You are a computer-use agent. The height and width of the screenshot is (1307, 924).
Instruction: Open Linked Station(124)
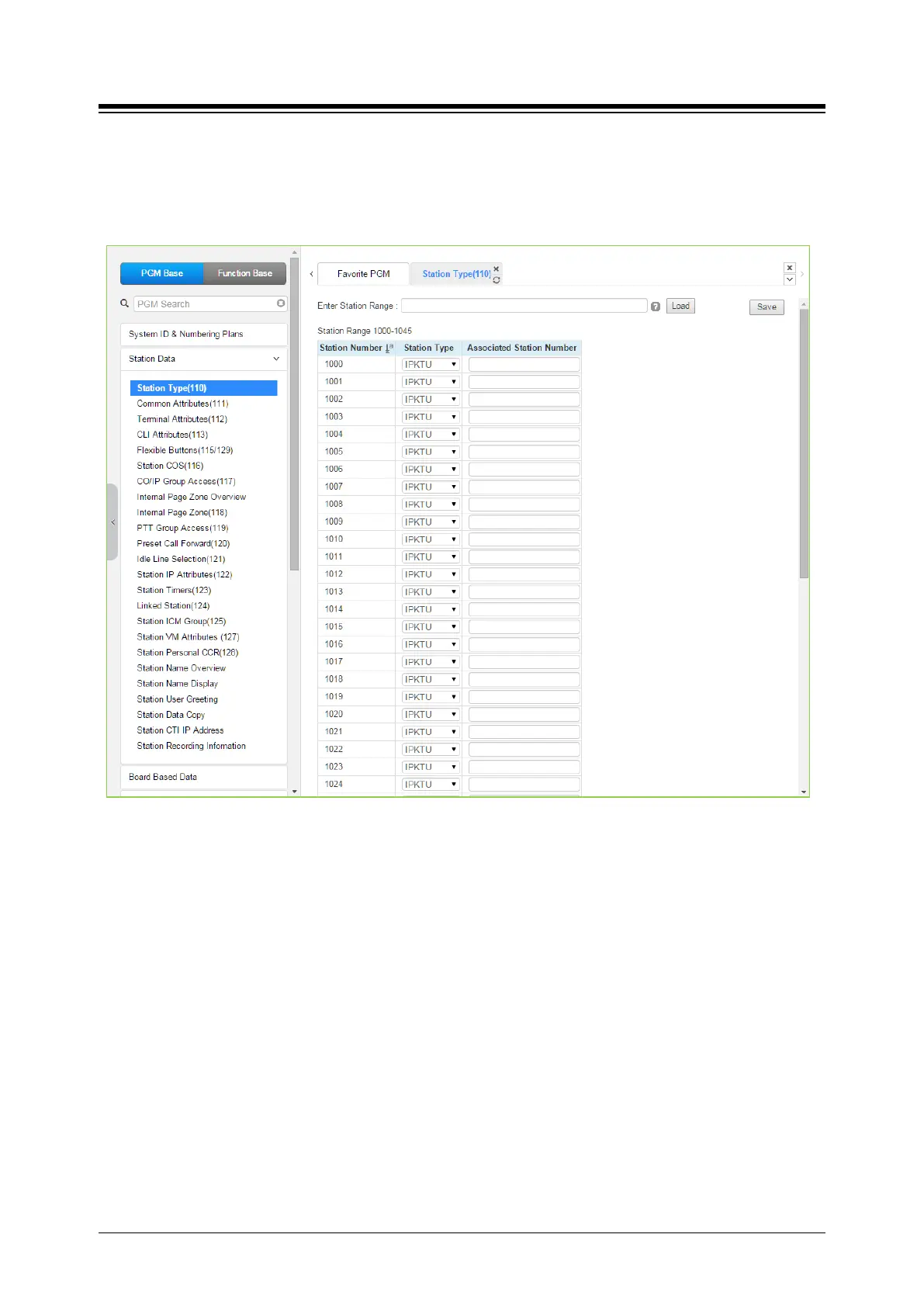click(173, 605)
